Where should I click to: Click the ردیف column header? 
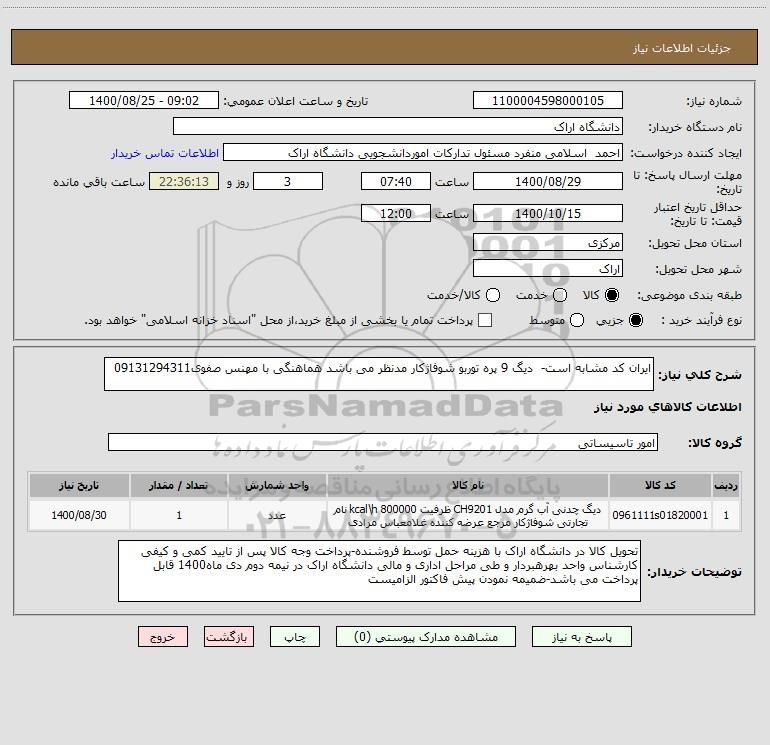tap(726, 485)
